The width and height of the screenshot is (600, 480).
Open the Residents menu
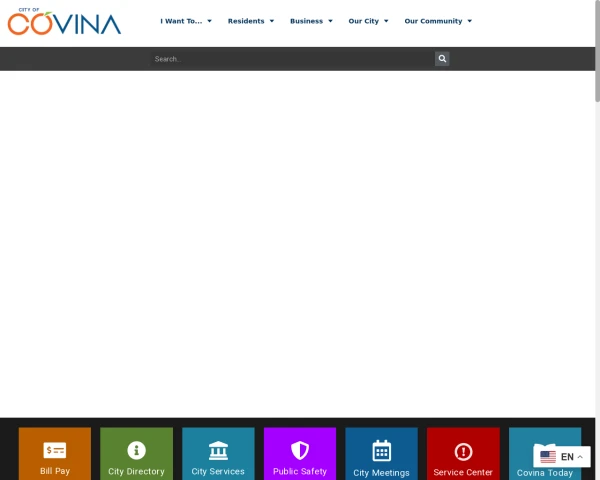(x=246, y=21)
